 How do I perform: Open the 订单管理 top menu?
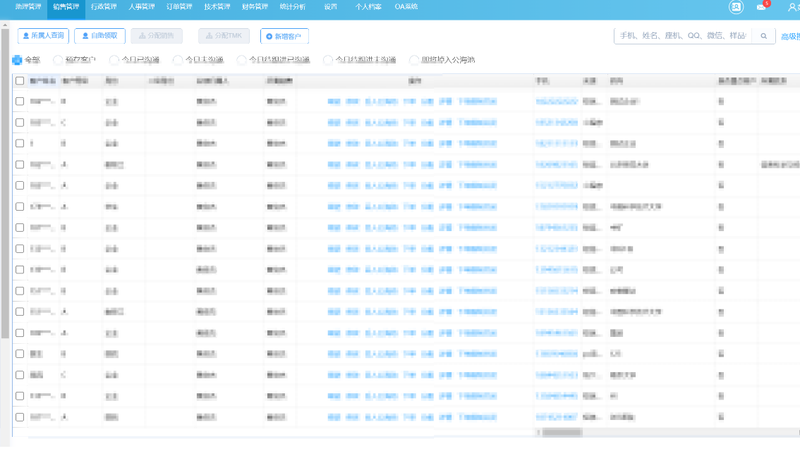pyautogui.click(x=179, y=7)
